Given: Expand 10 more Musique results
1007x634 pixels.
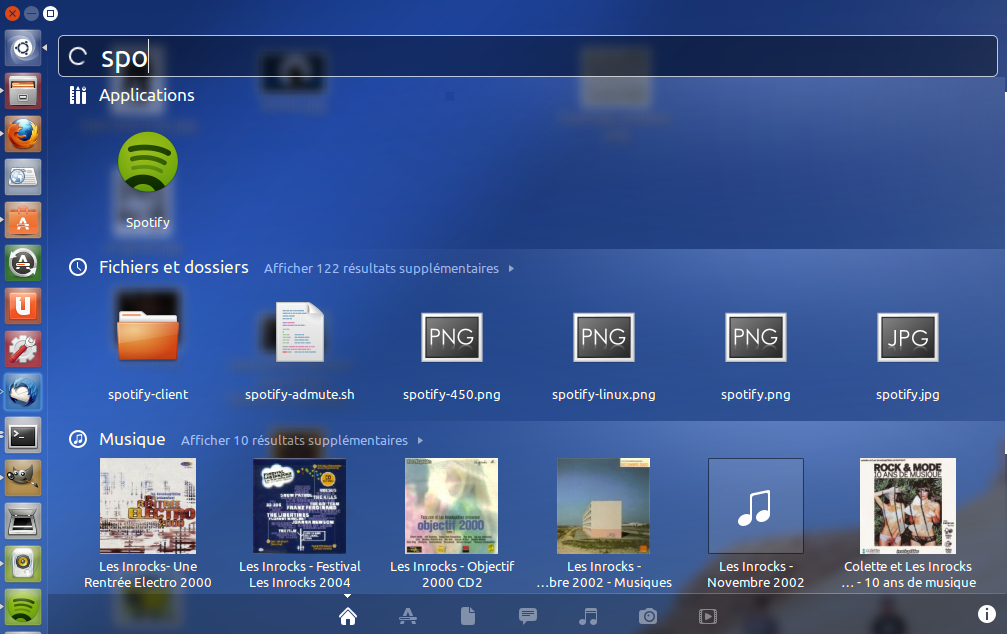Looking at the screenshot, I should point(302,441).
